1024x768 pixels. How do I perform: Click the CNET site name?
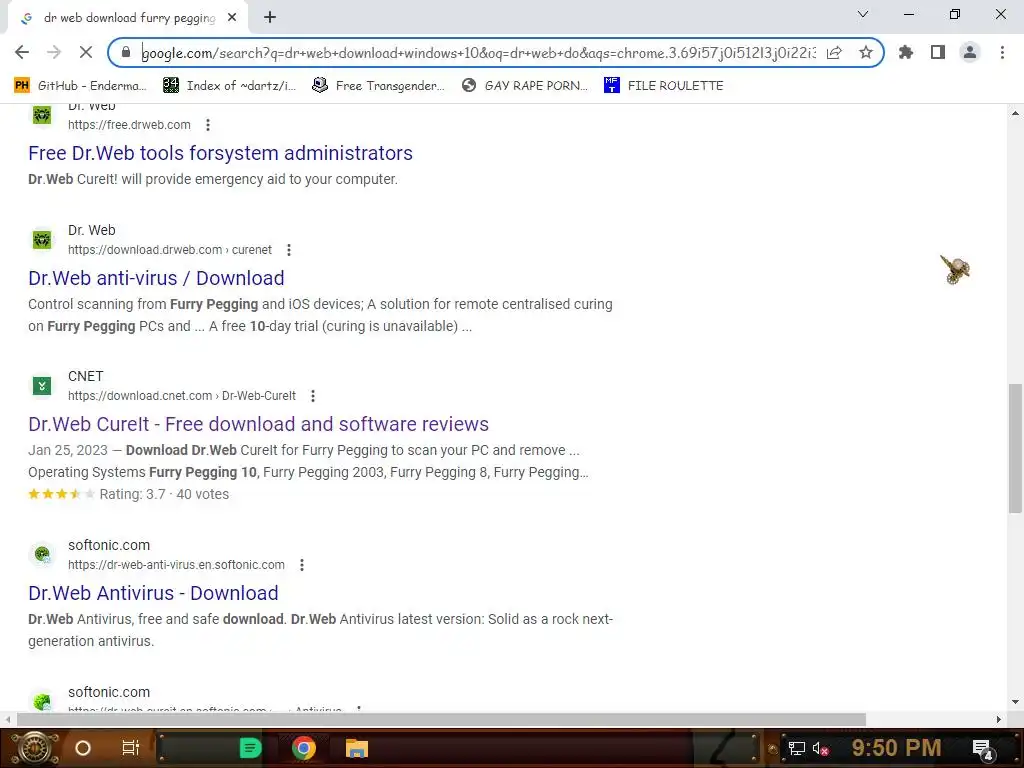pyautogui.click(x=86, y=377)
